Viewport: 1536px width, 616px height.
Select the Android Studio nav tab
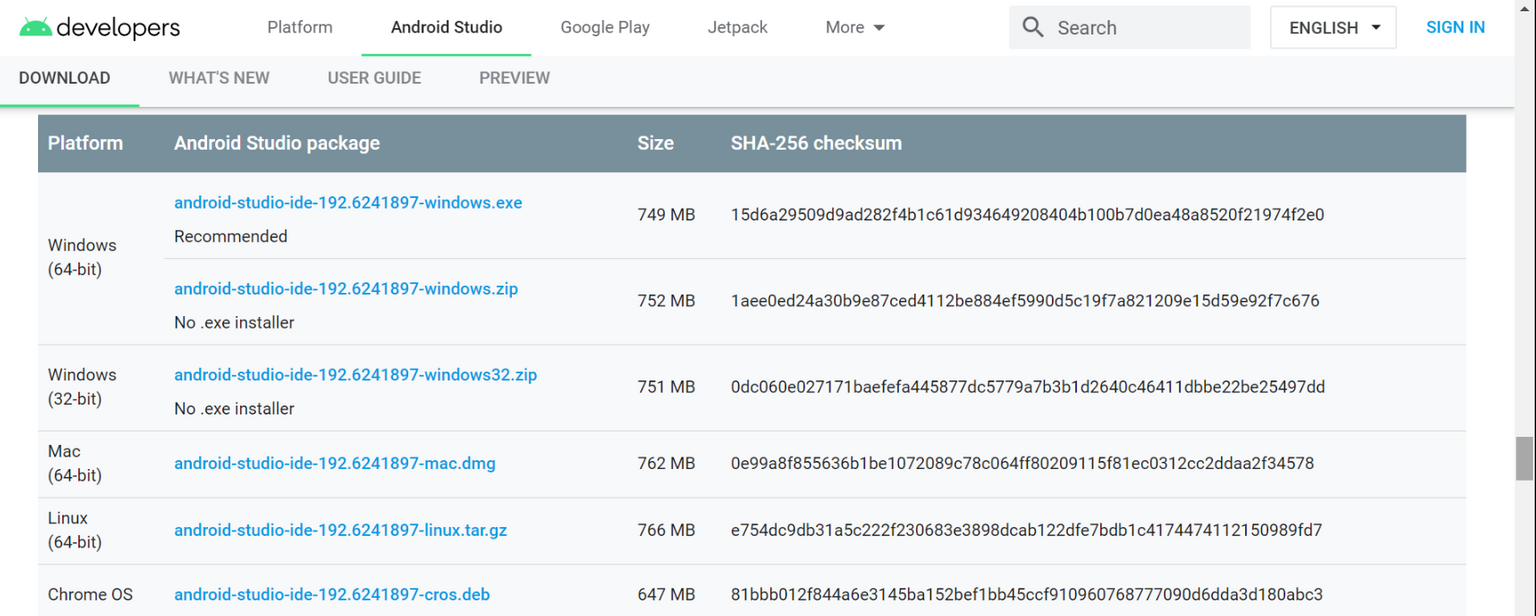coord(447,28)
